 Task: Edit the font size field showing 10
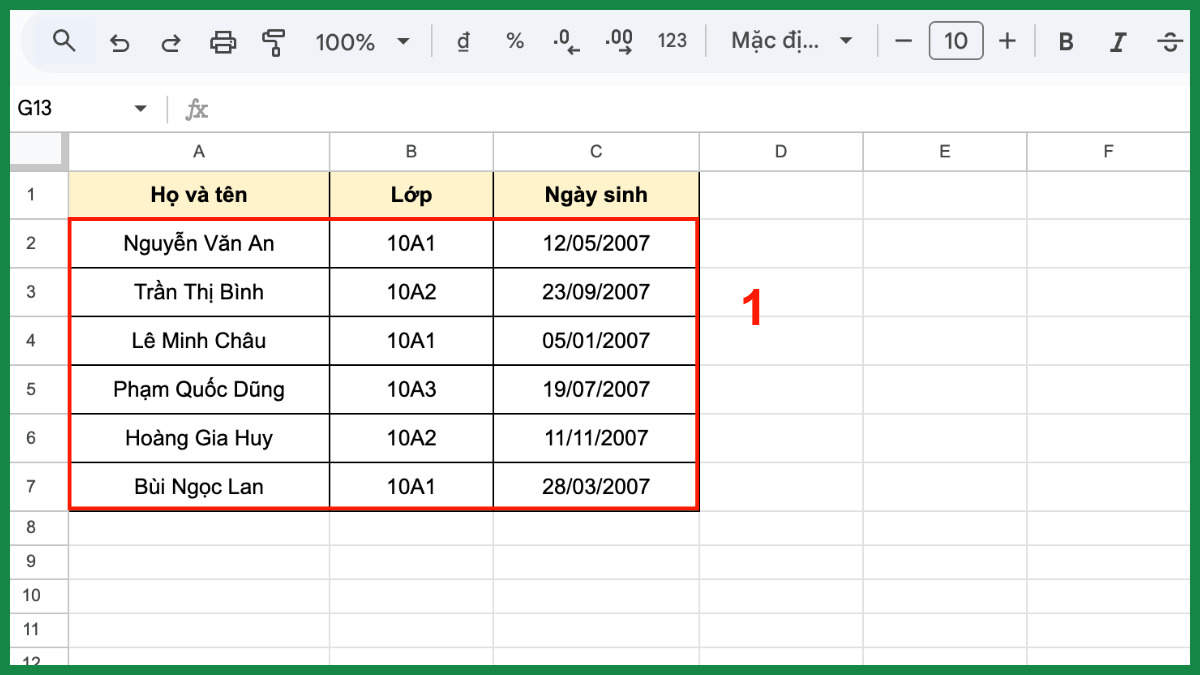[956, 41]
